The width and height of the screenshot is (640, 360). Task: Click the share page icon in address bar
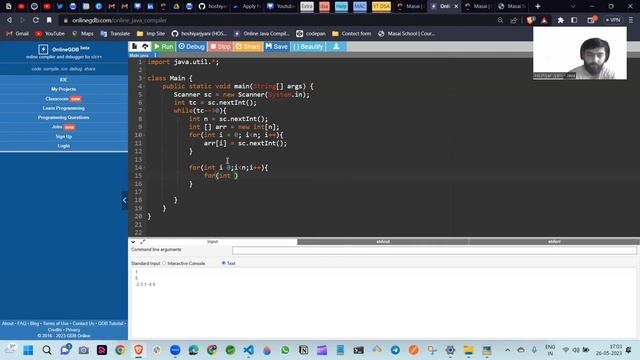coord(513,20)
